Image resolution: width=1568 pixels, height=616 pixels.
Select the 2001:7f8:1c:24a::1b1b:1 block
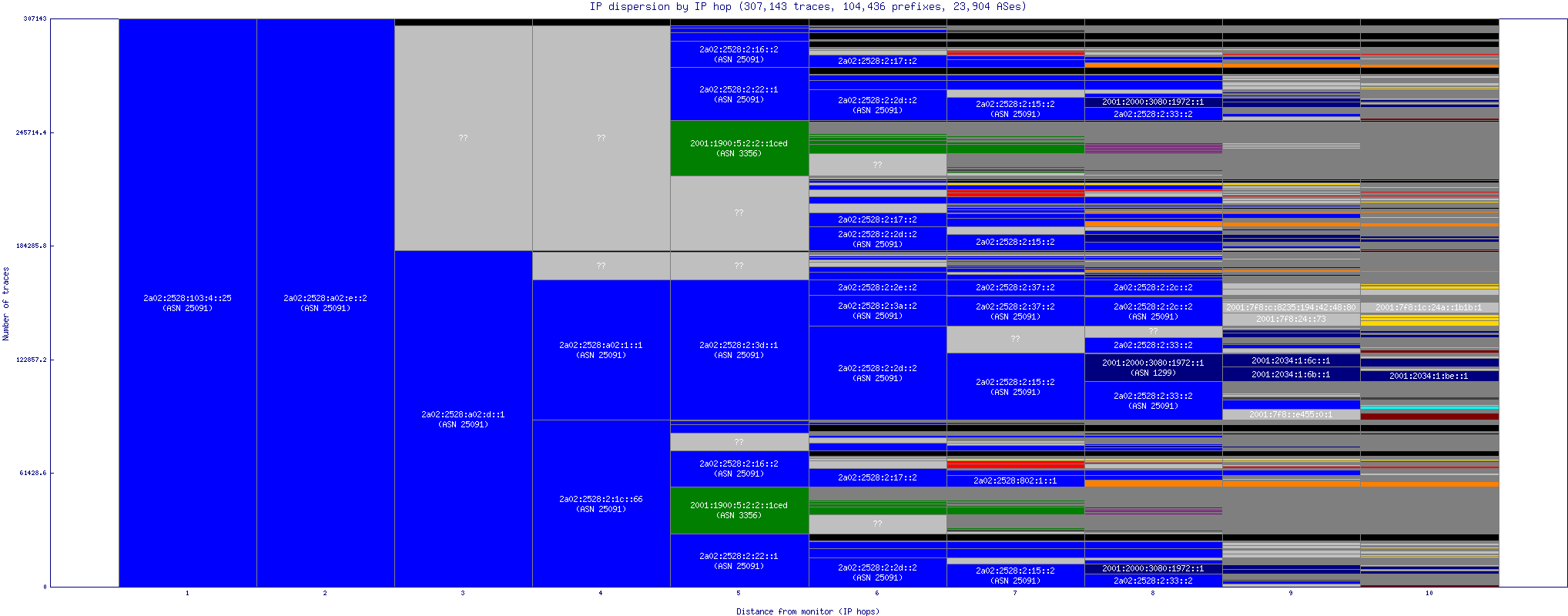tap(1429, 307)
